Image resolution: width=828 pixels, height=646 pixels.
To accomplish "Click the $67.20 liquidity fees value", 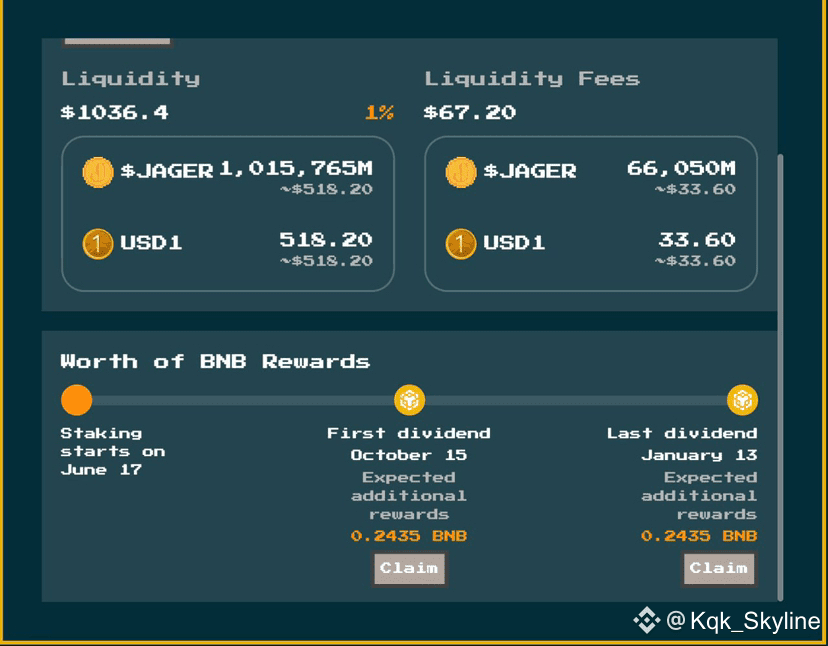I will 469,112.
